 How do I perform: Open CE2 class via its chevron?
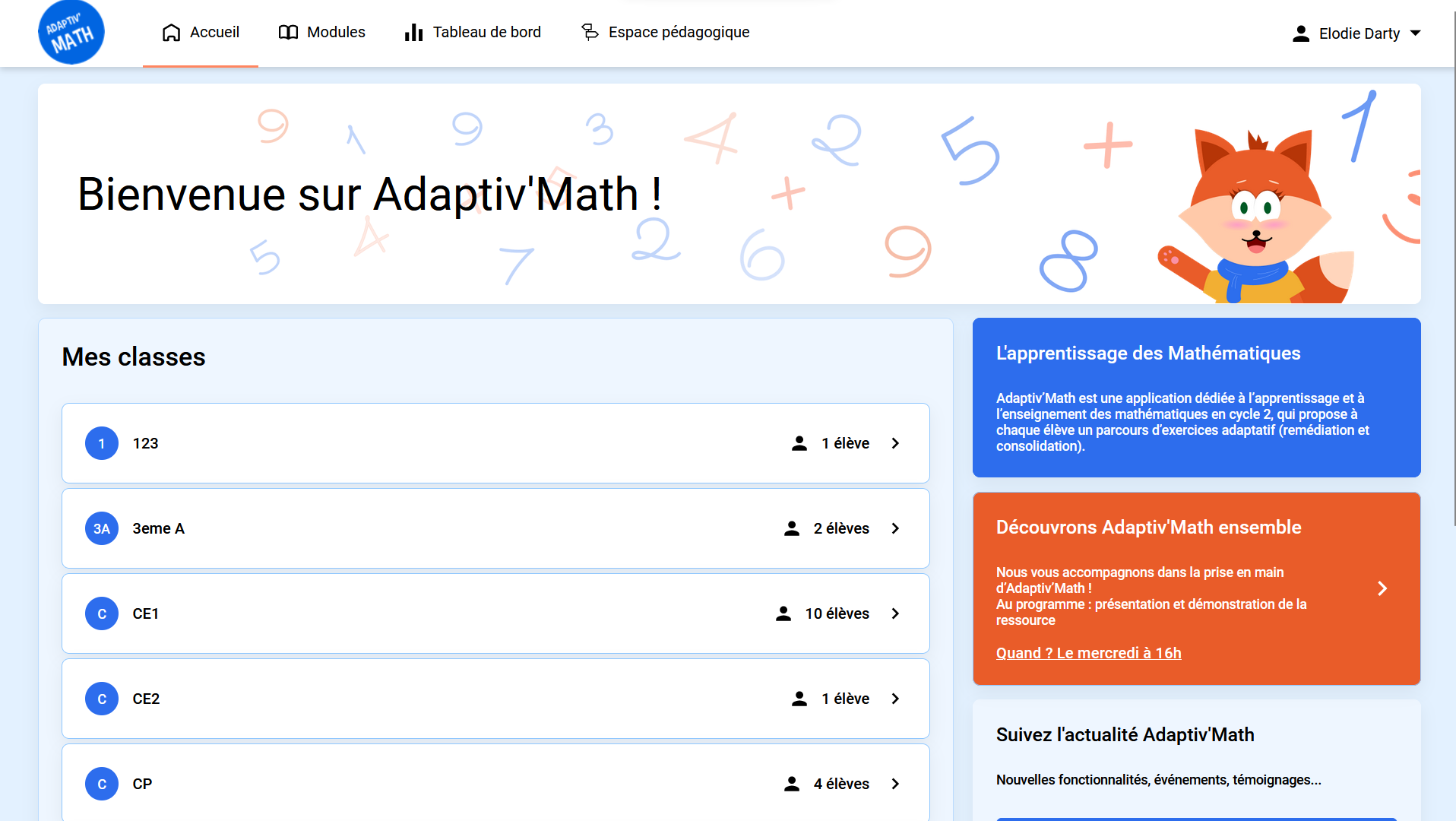click(895, 699)
